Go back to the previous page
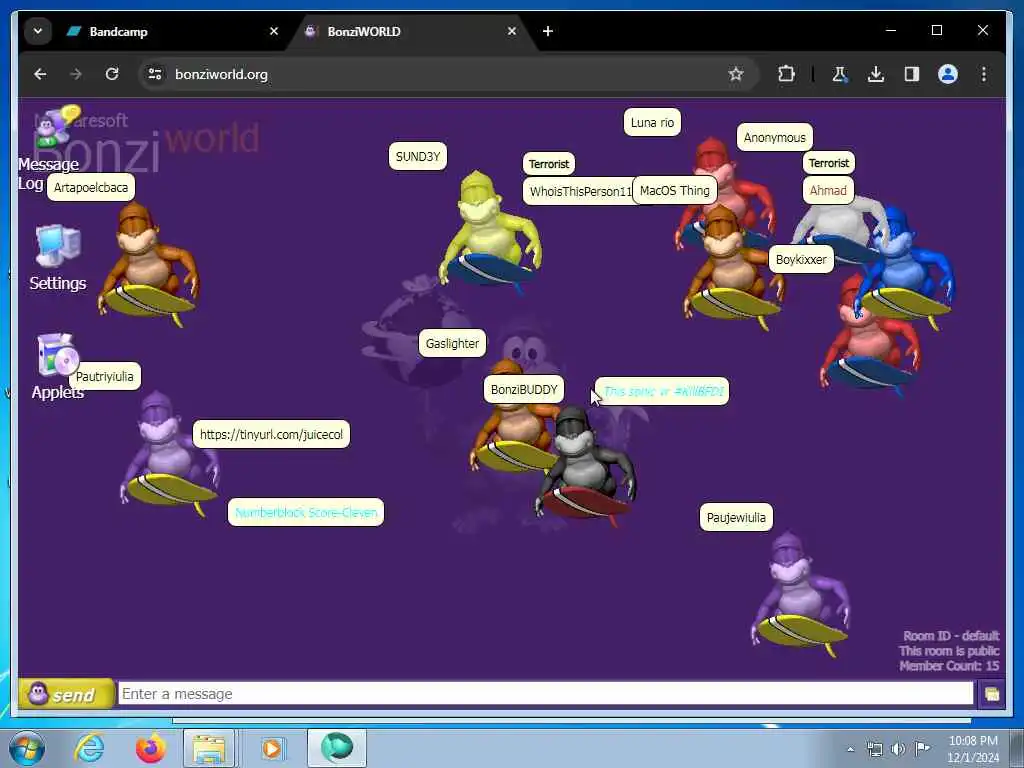The image size is (1024, 768). click(x=40, y=74)
